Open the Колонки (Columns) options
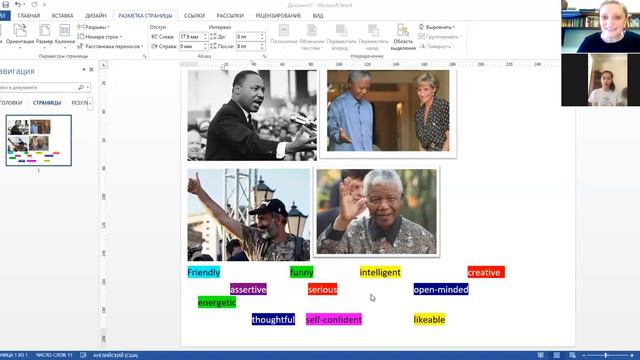Image resolution: width=640 pixels, height=360 pixels. pos(64,36)
